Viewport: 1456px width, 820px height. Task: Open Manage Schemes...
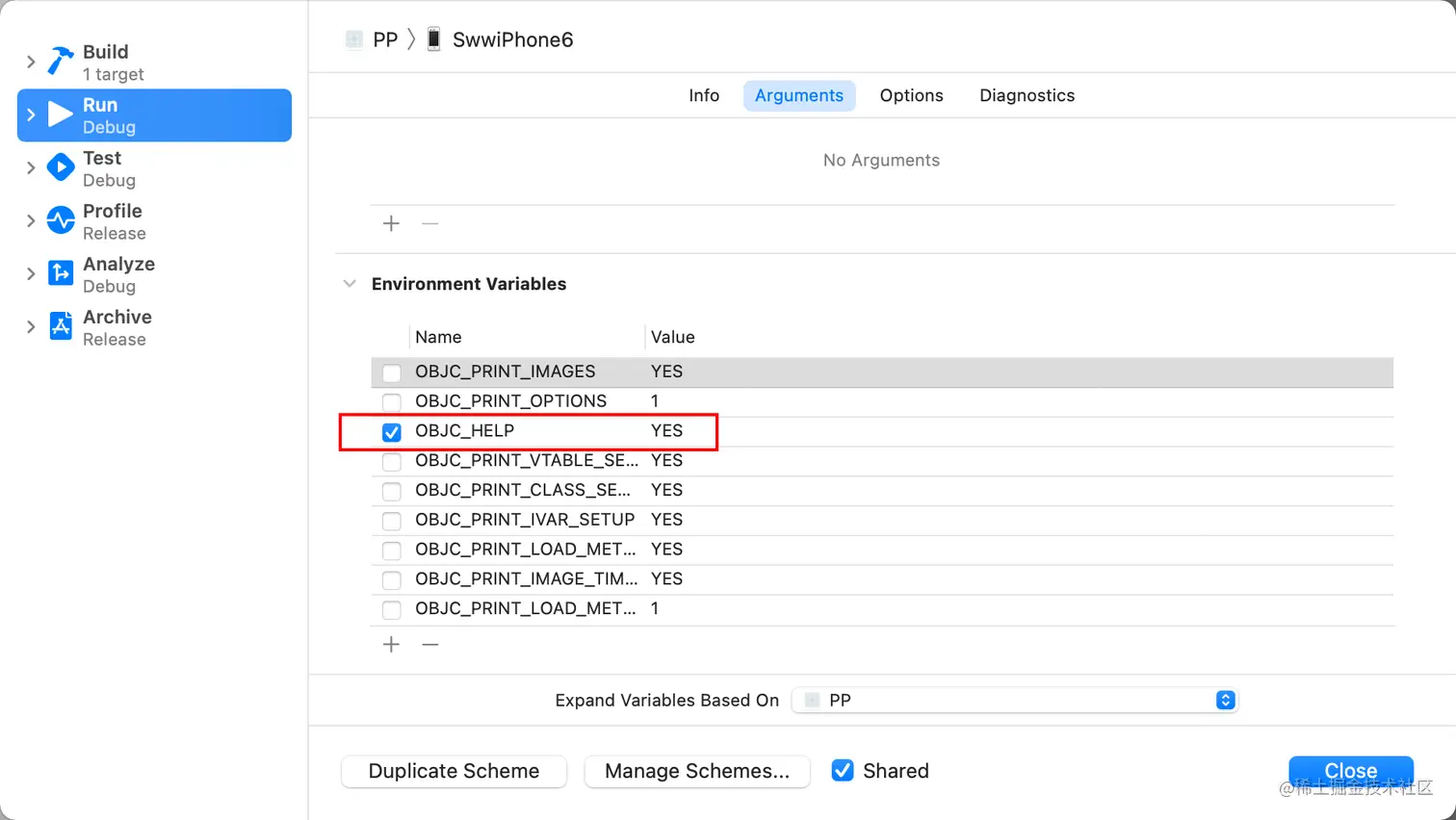pyautogui.click(x=697, y=772)
